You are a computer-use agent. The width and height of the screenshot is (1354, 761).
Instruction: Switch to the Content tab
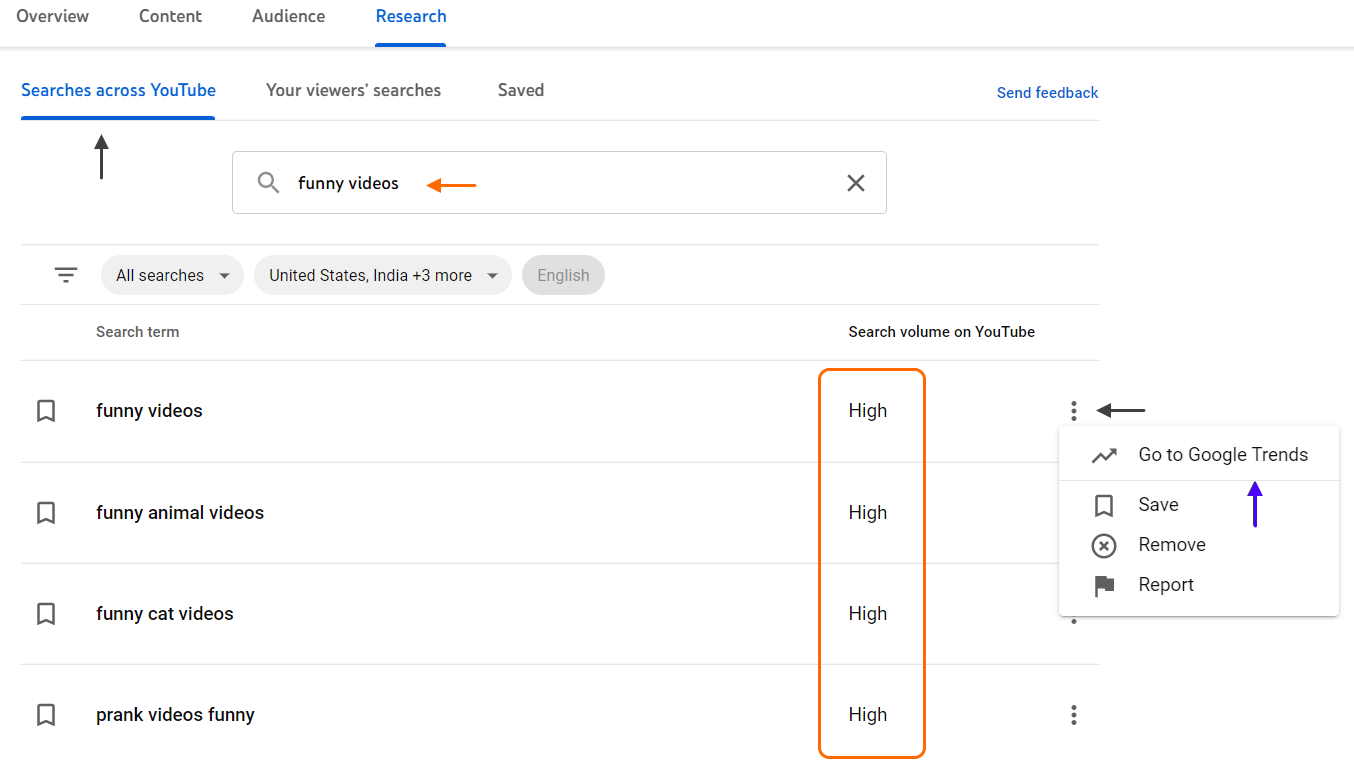171,16
